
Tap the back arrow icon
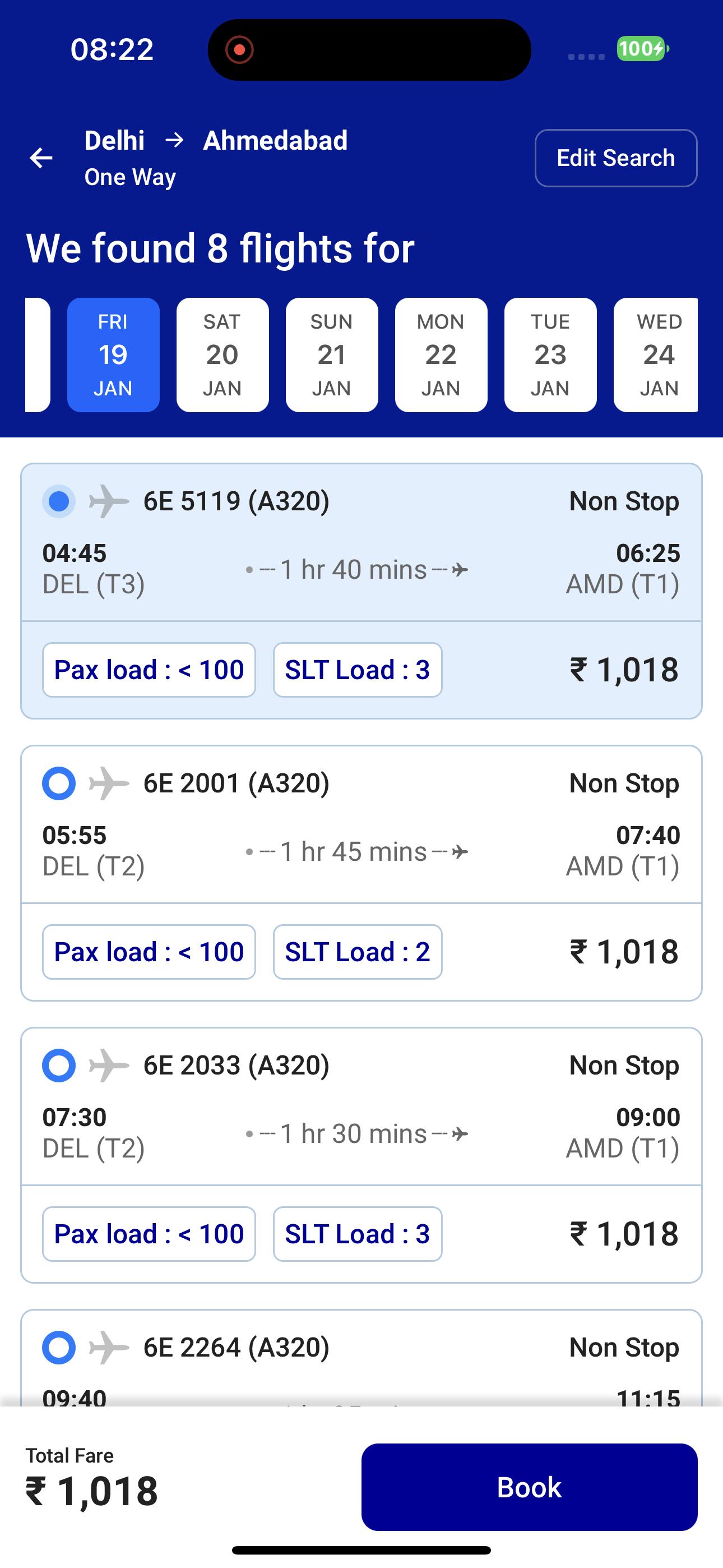(x=41, y=158)
